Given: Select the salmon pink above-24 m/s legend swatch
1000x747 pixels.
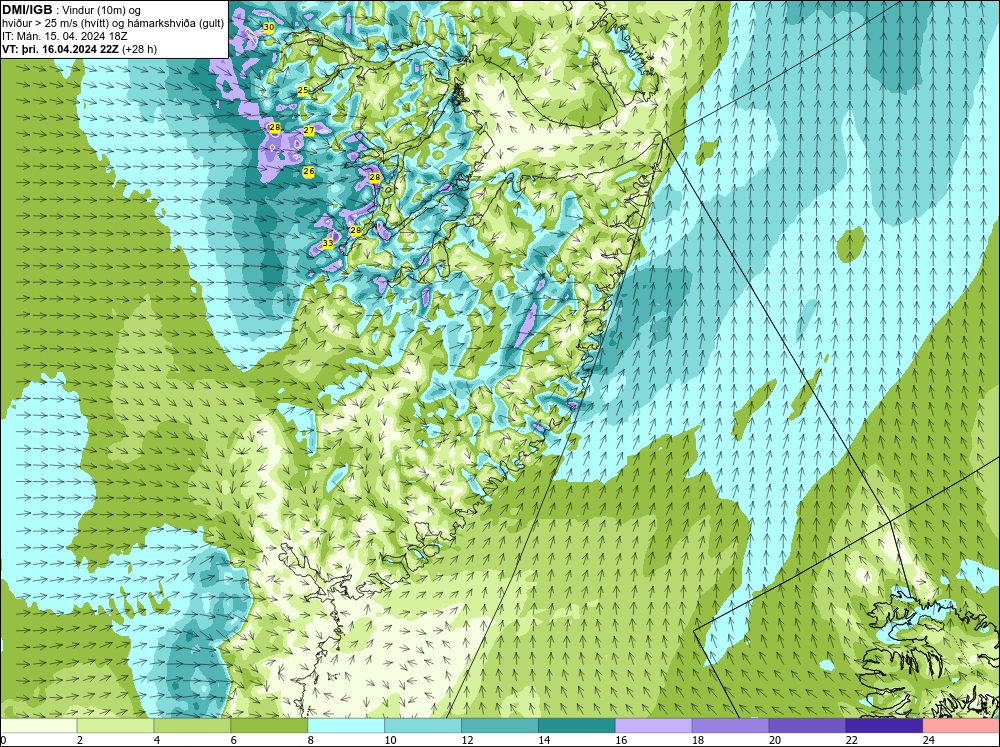Looking at the screenshot, I should pos(961,725).
